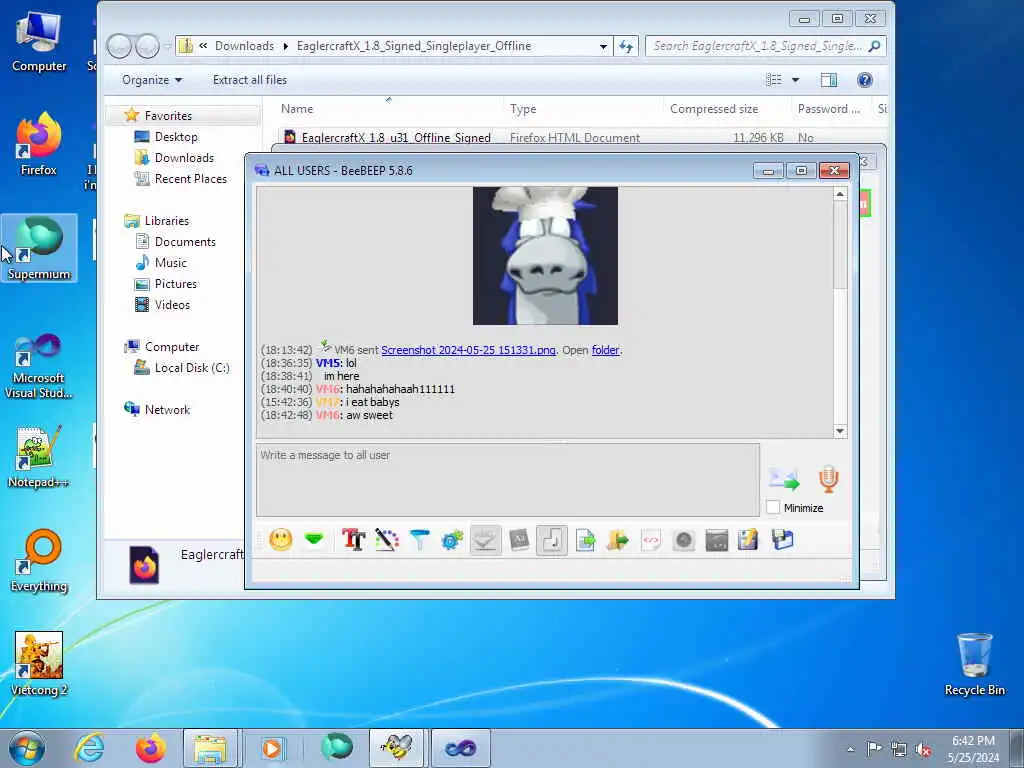1024x768 pixels.
Task: Click Extract all files in Explorer
Action: 249,80
